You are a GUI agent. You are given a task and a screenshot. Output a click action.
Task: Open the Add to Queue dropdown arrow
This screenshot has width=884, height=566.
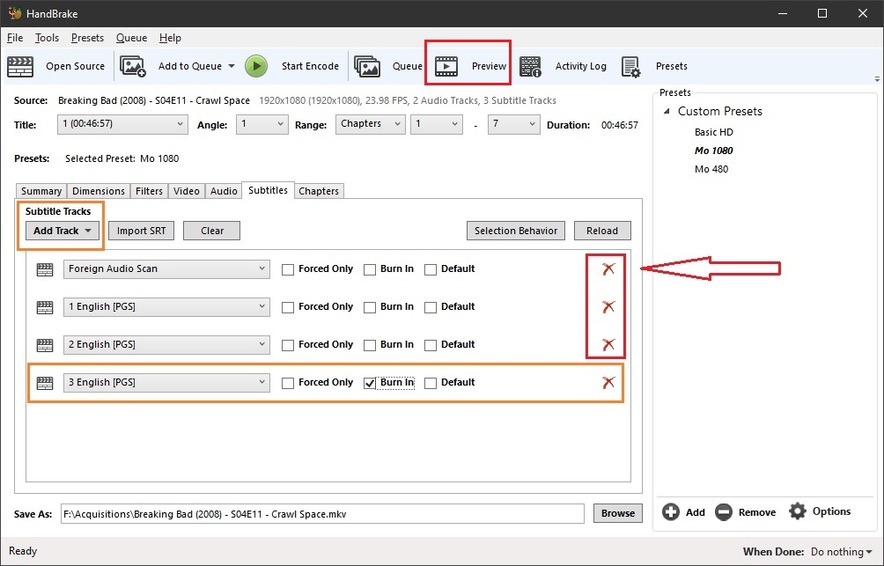[x=231, y=66]
